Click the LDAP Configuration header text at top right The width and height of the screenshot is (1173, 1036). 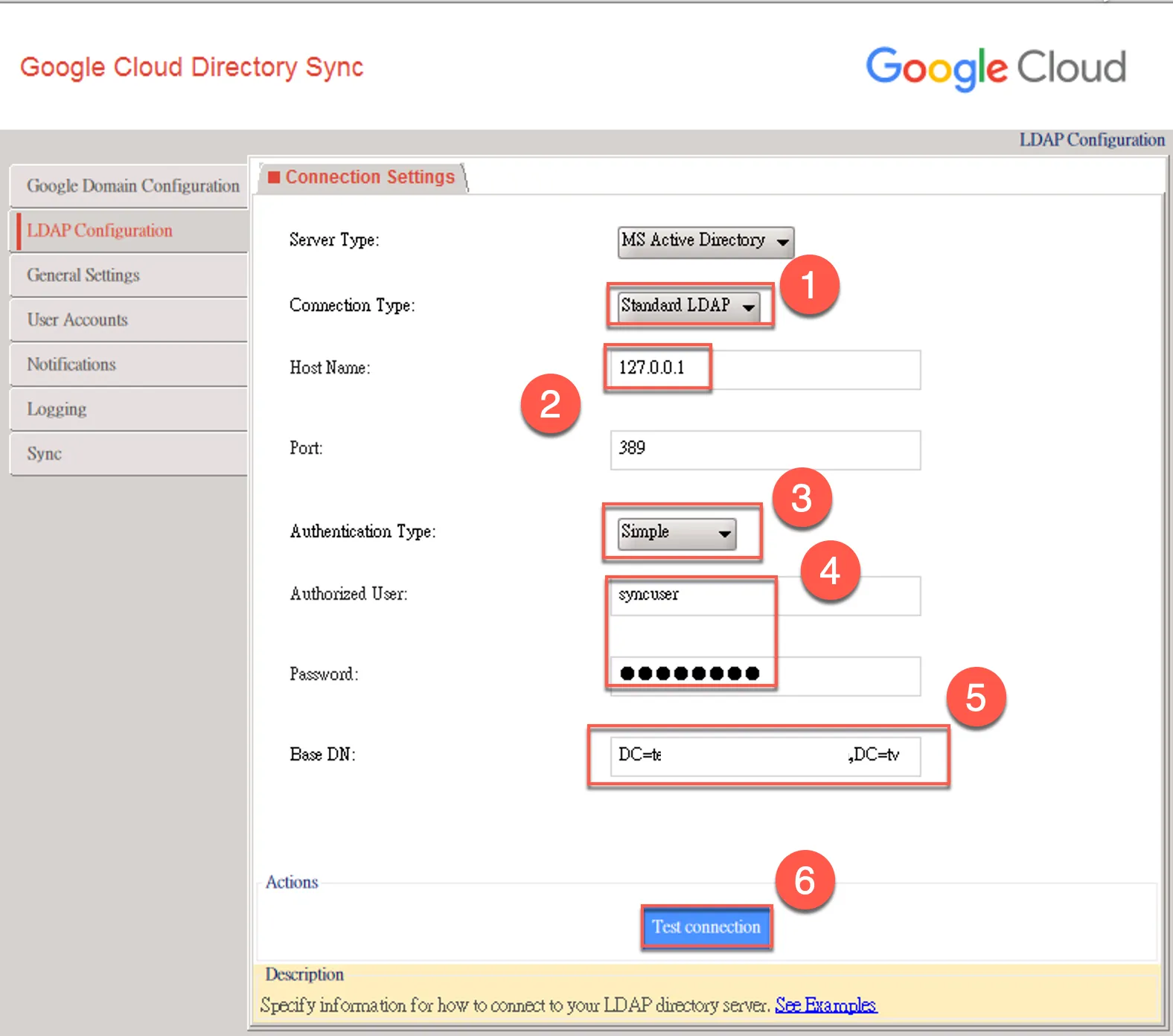click(x=1092, y=140)
